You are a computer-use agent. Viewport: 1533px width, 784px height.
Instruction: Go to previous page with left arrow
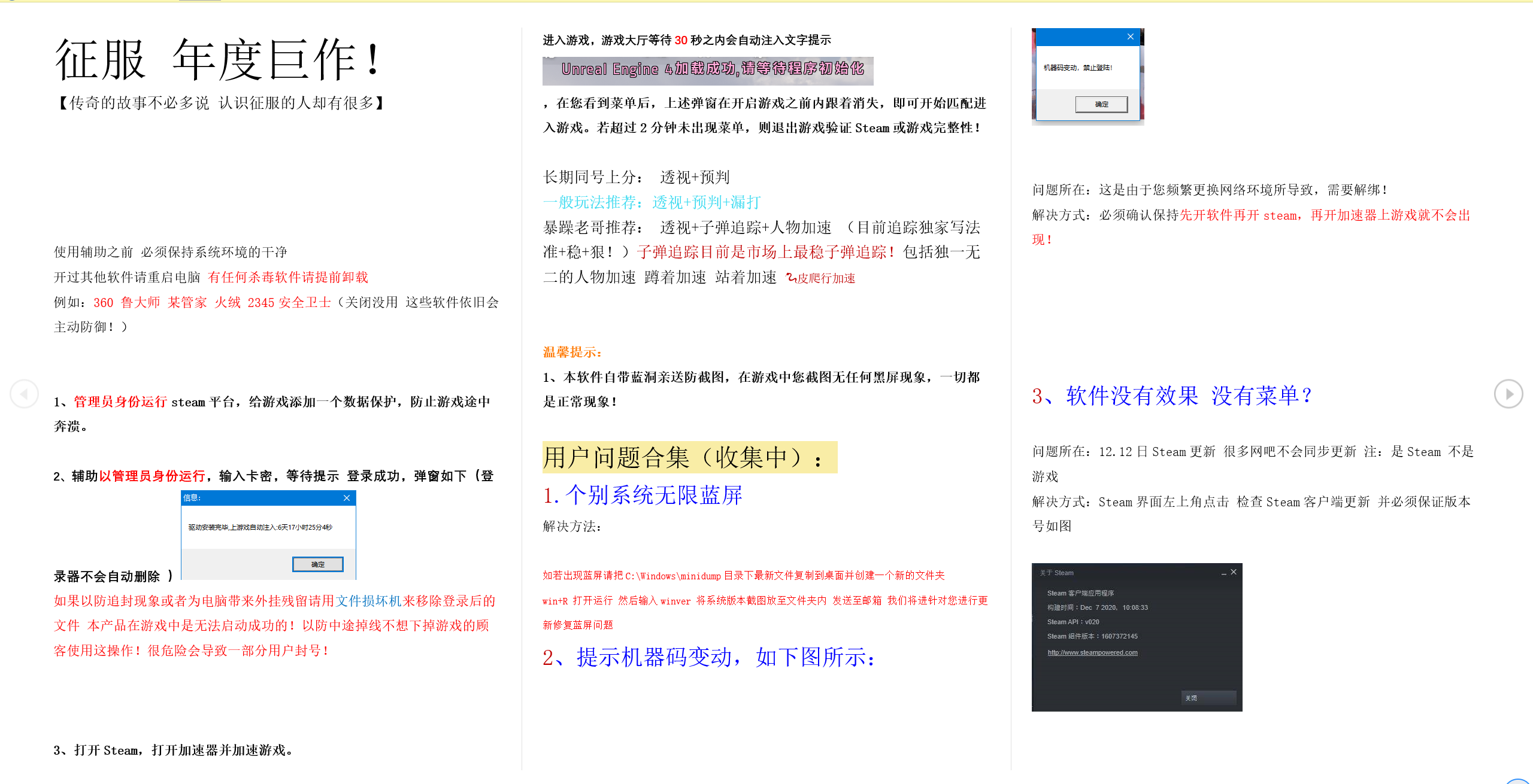25,394
